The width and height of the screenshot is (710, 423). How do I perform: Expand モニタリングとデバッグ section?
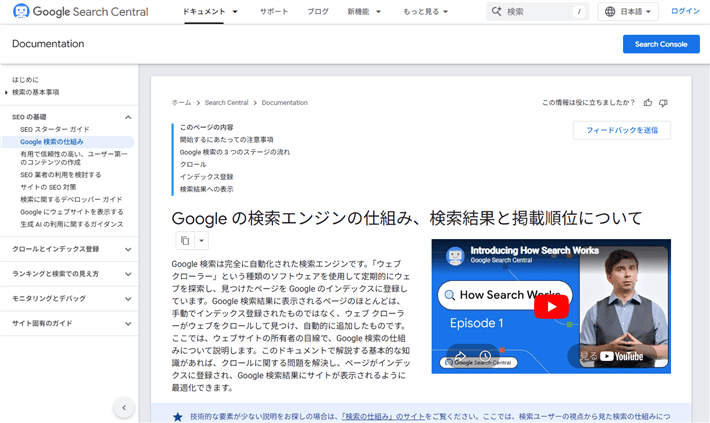point(128,299)
